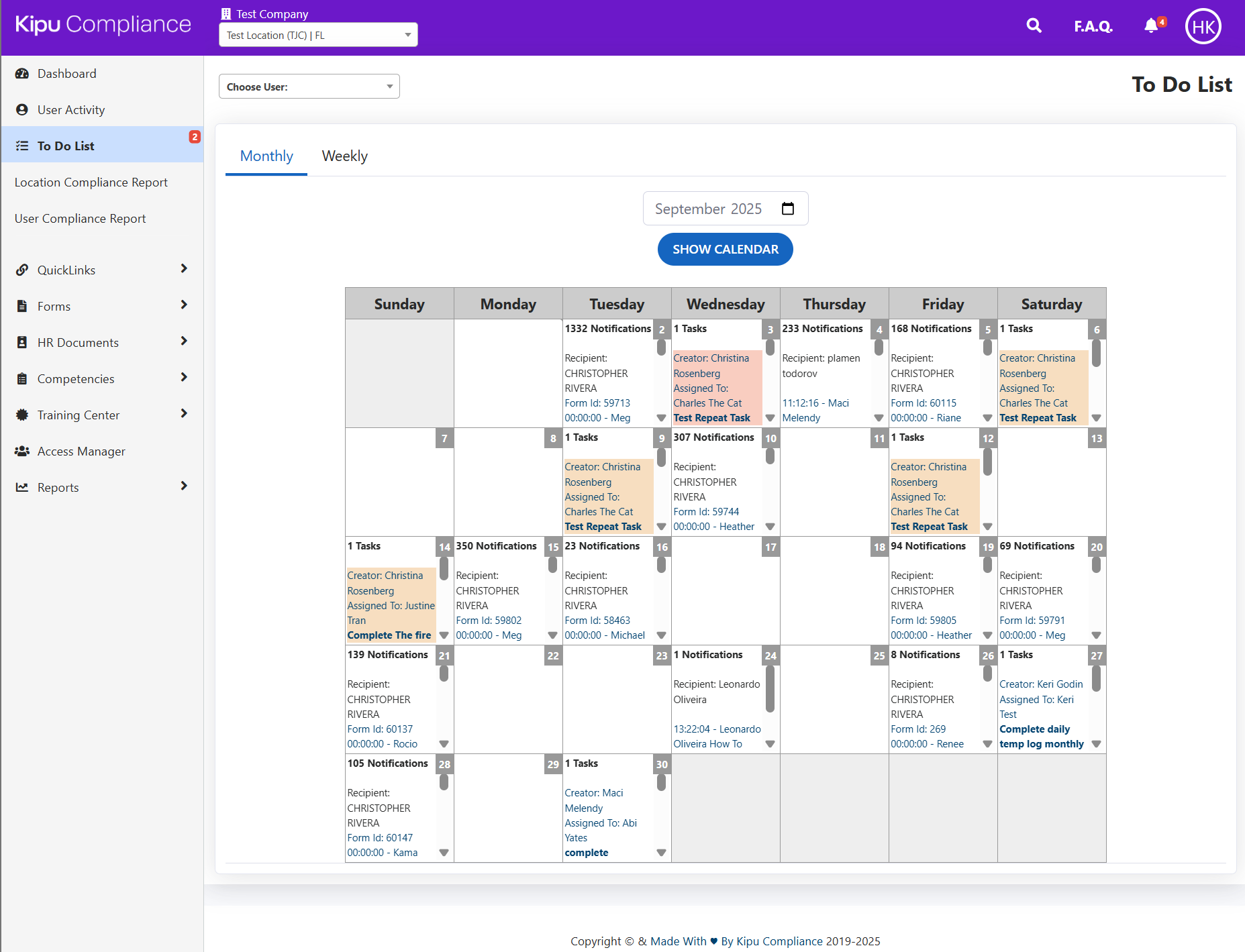This screenshot has height=952, width=1245.
Task: Click the search magnifier icon
Action: 1034,26
